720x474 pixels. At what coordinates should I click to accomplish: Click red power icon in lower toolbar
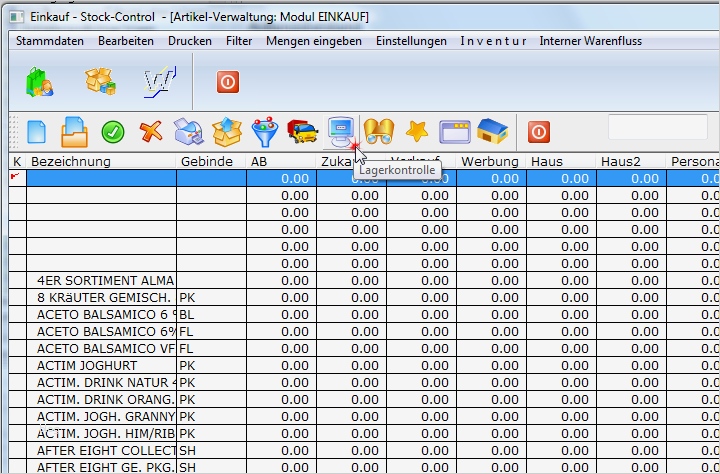pos(539,132)
